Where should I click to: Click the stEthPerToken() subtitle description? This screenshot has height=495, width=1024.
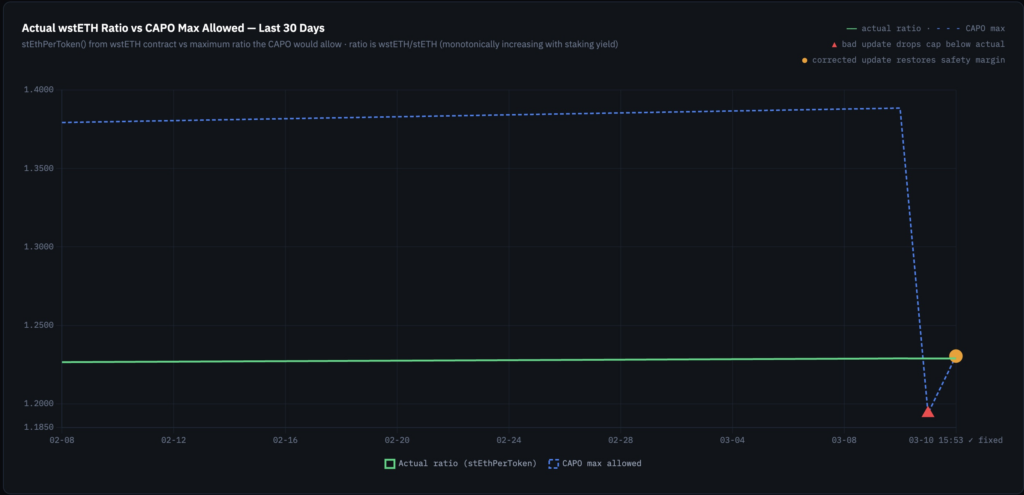click(x=320, y=44)
